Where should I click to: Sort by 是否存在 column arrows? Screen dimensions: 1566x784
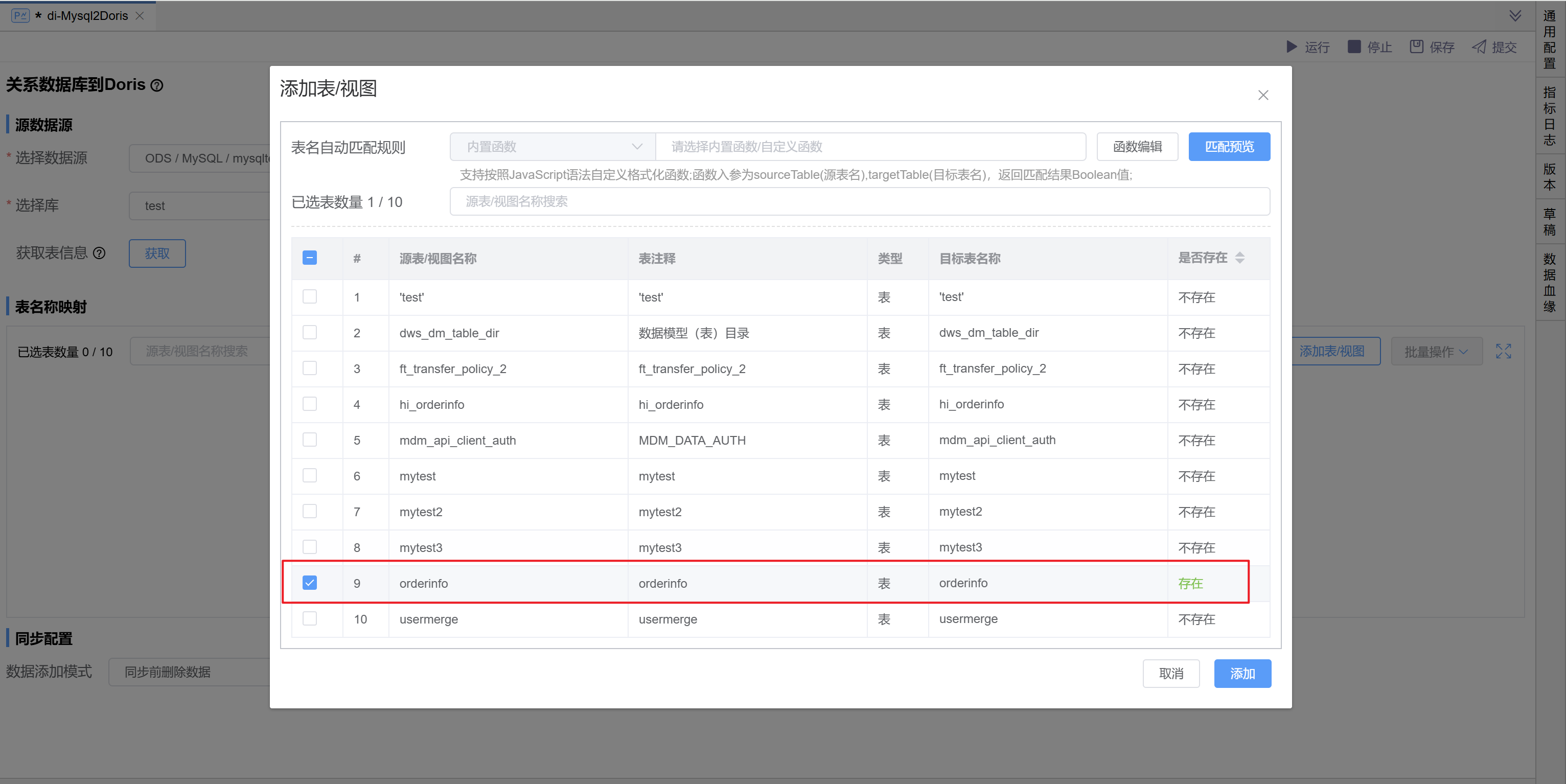click(x=1239, y=258)
